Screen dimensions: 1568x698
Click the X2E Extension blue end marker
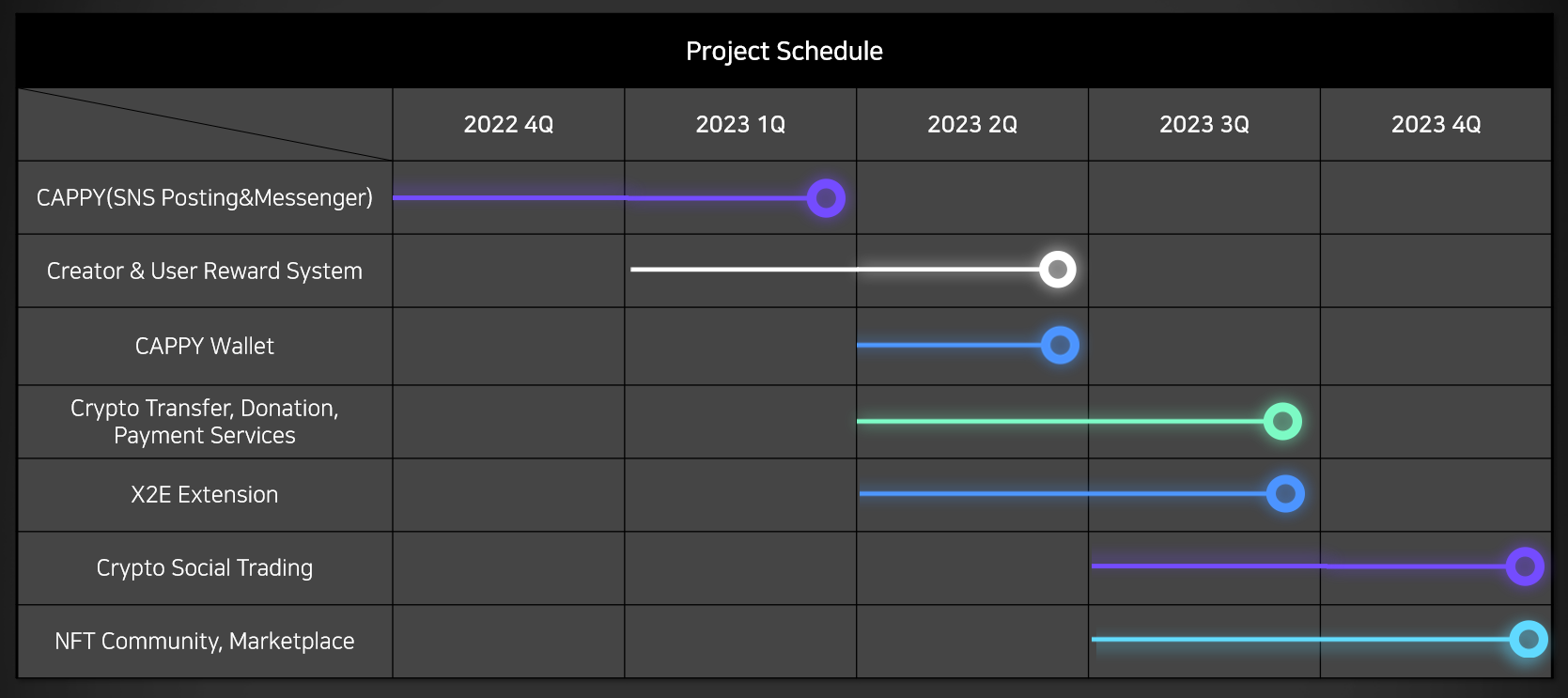point(1285,494)
